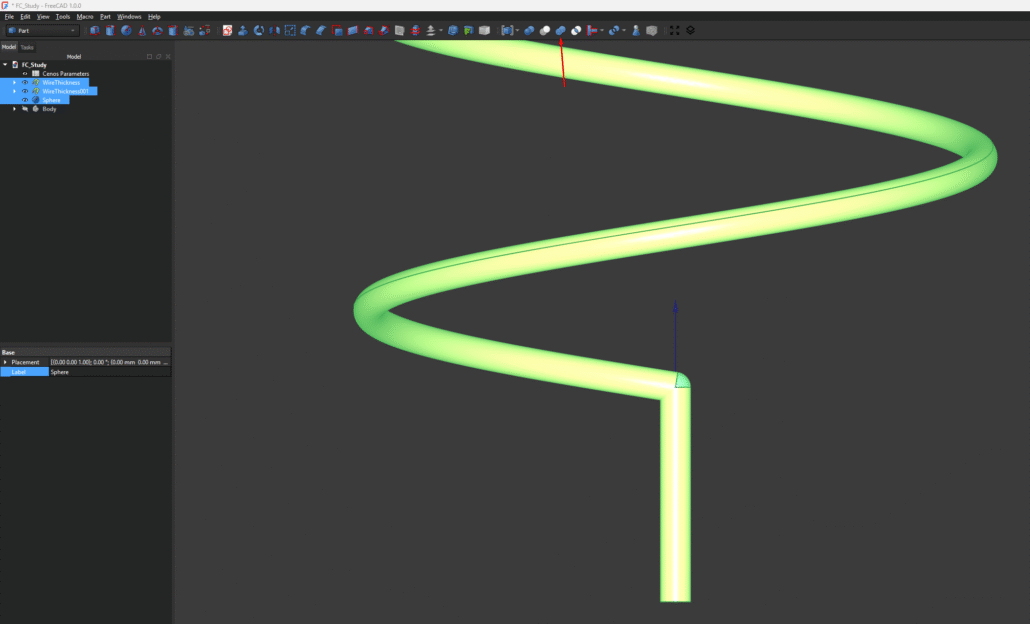Click the Sphere label value field
This screenshot has height=624, width=1030.
[108, 372]
